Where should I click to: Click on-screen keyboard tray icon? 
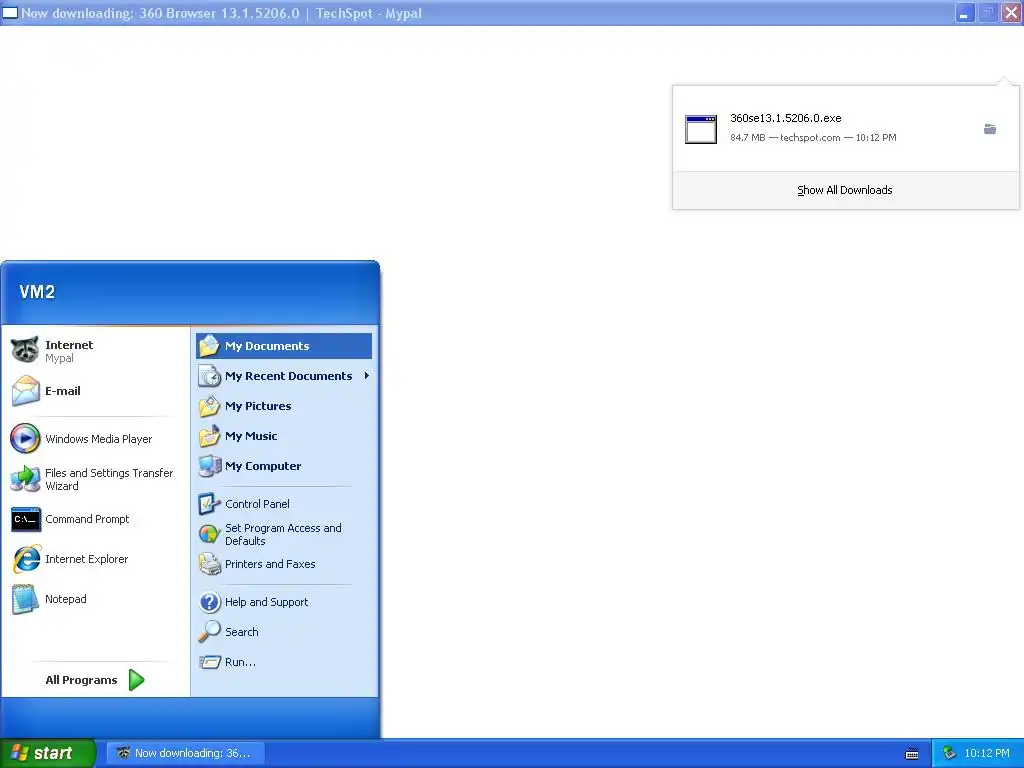[x=912, y=754]
